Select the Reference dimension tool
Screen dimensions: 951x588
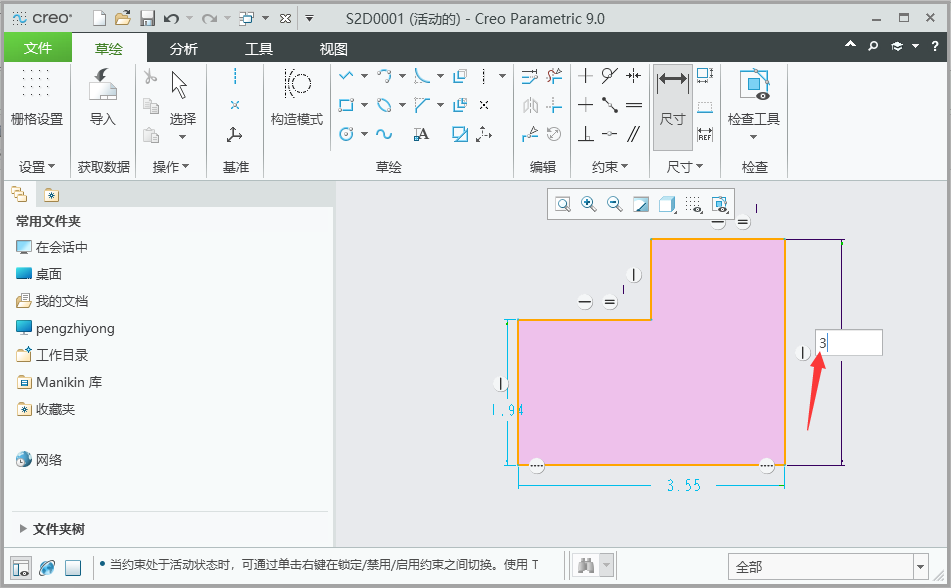pos(705,134)
